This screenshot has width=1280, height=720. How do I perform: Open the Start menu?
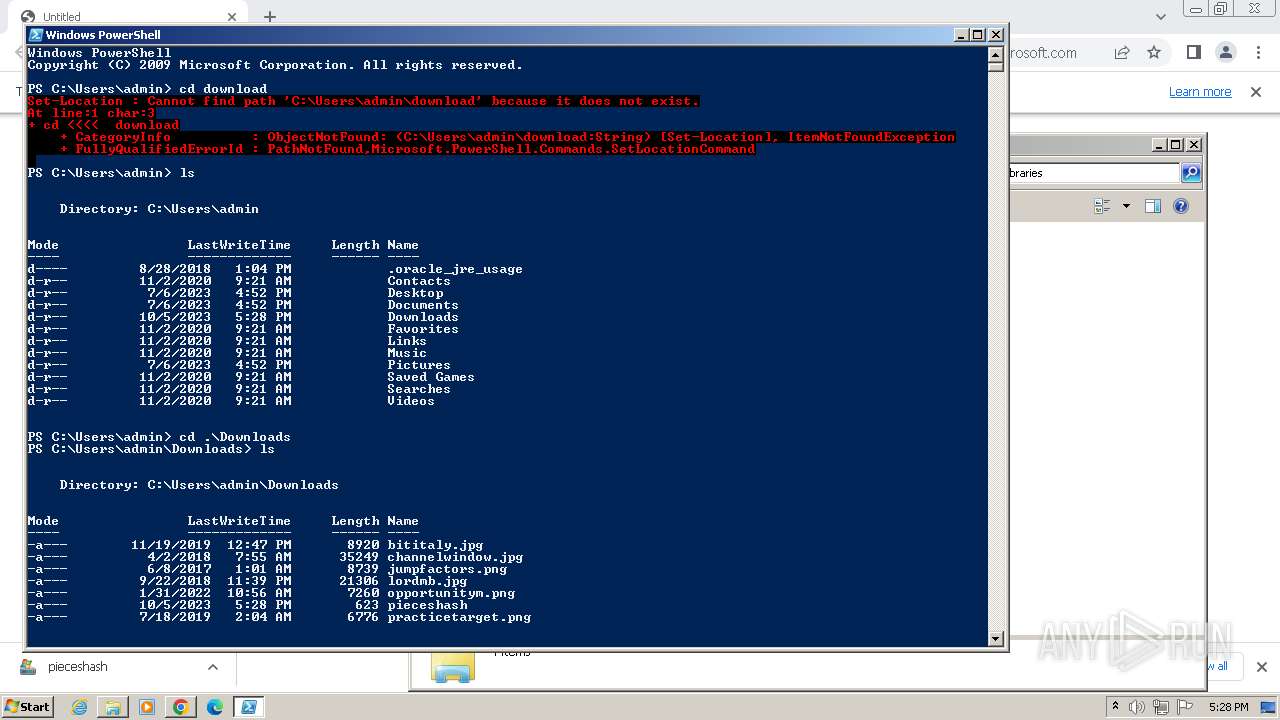pyautogui.click(x=27, y=706)
